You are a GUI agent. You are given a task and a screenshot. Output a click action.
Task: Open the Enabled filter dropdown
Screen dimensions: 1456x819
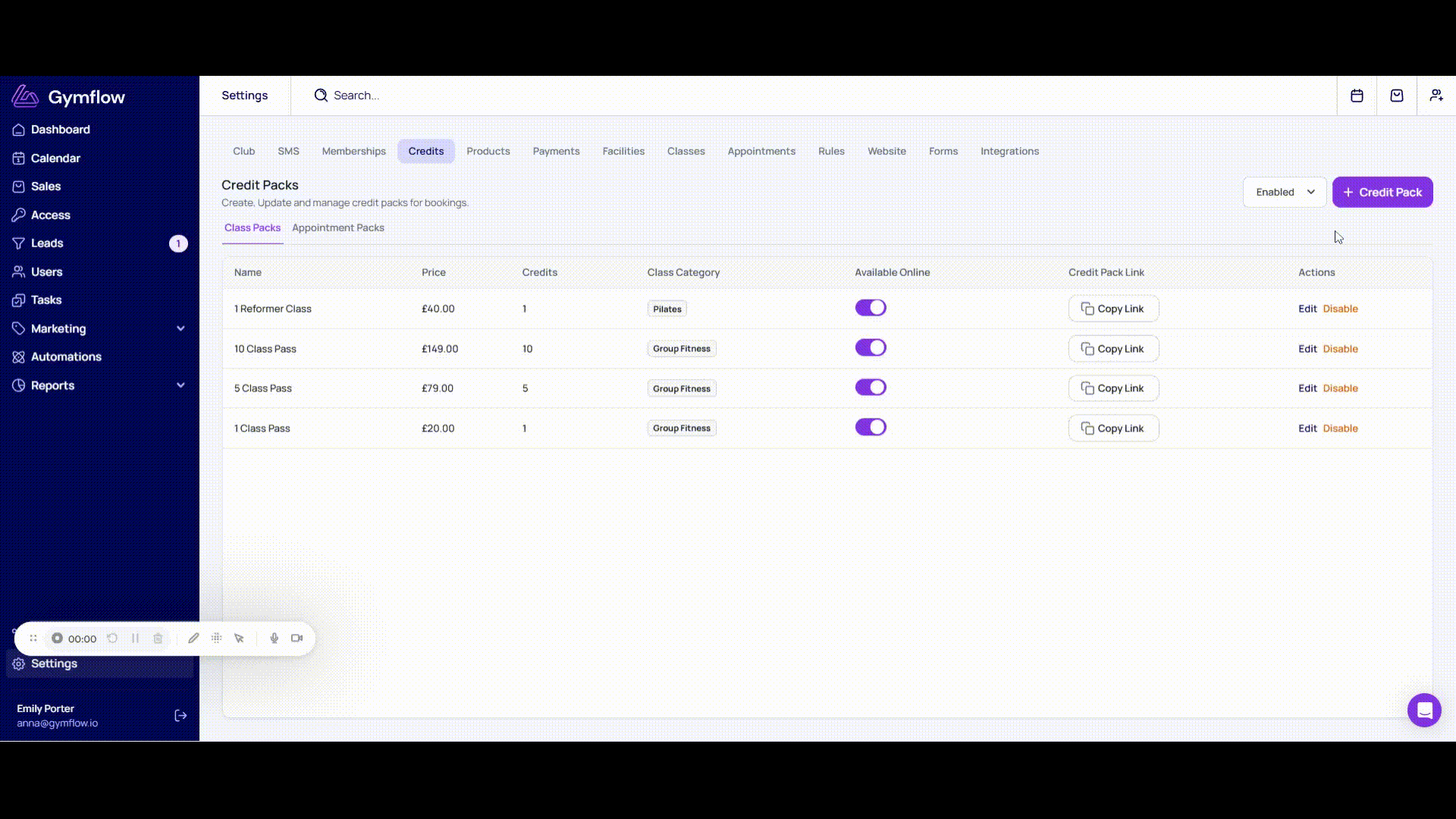click(1285, 193)
